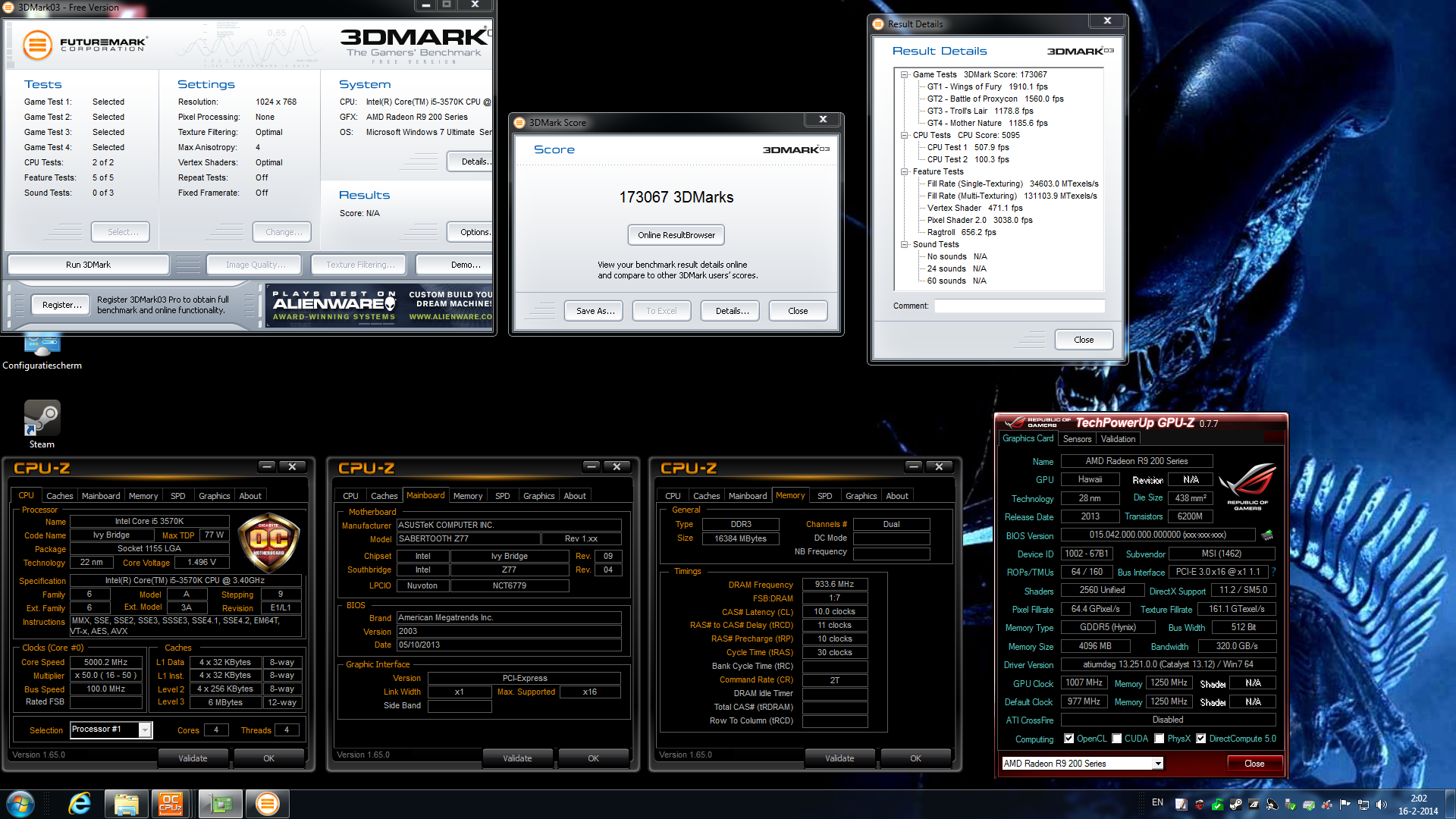1456x819 pixels.
Task: Click the printer checkmark tray icon
Action: click(1309, 804)
